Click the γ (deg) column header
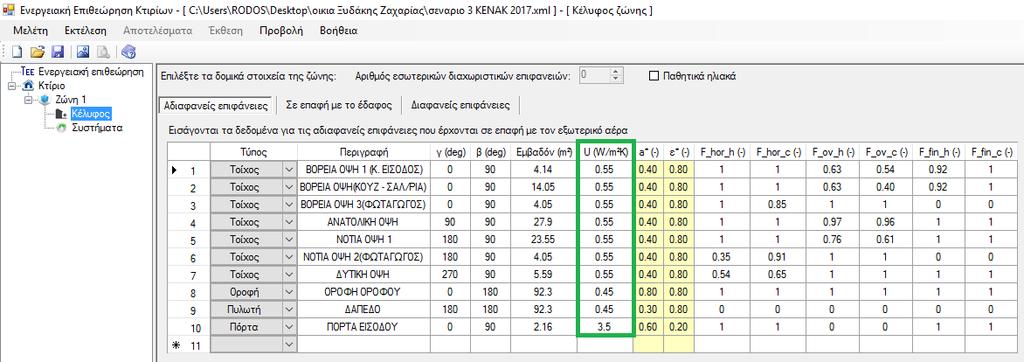The width and height of the screenshot is (1024, 362). pos(451,152)
